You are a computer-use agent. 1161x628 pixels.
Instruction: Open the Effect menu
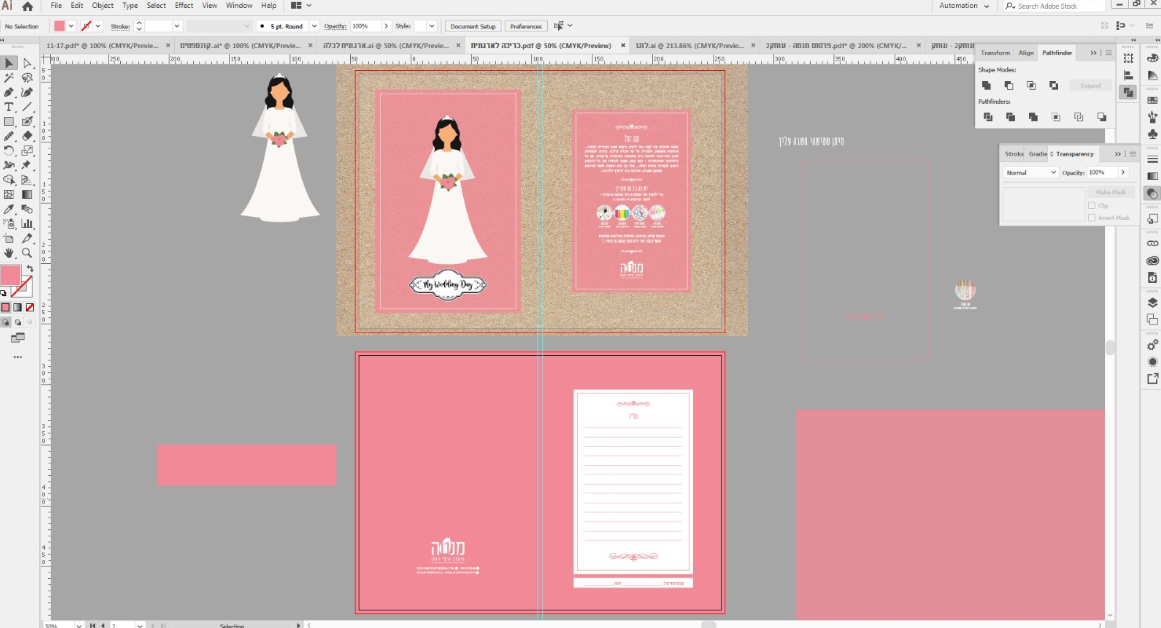click(x=184, y=6)
